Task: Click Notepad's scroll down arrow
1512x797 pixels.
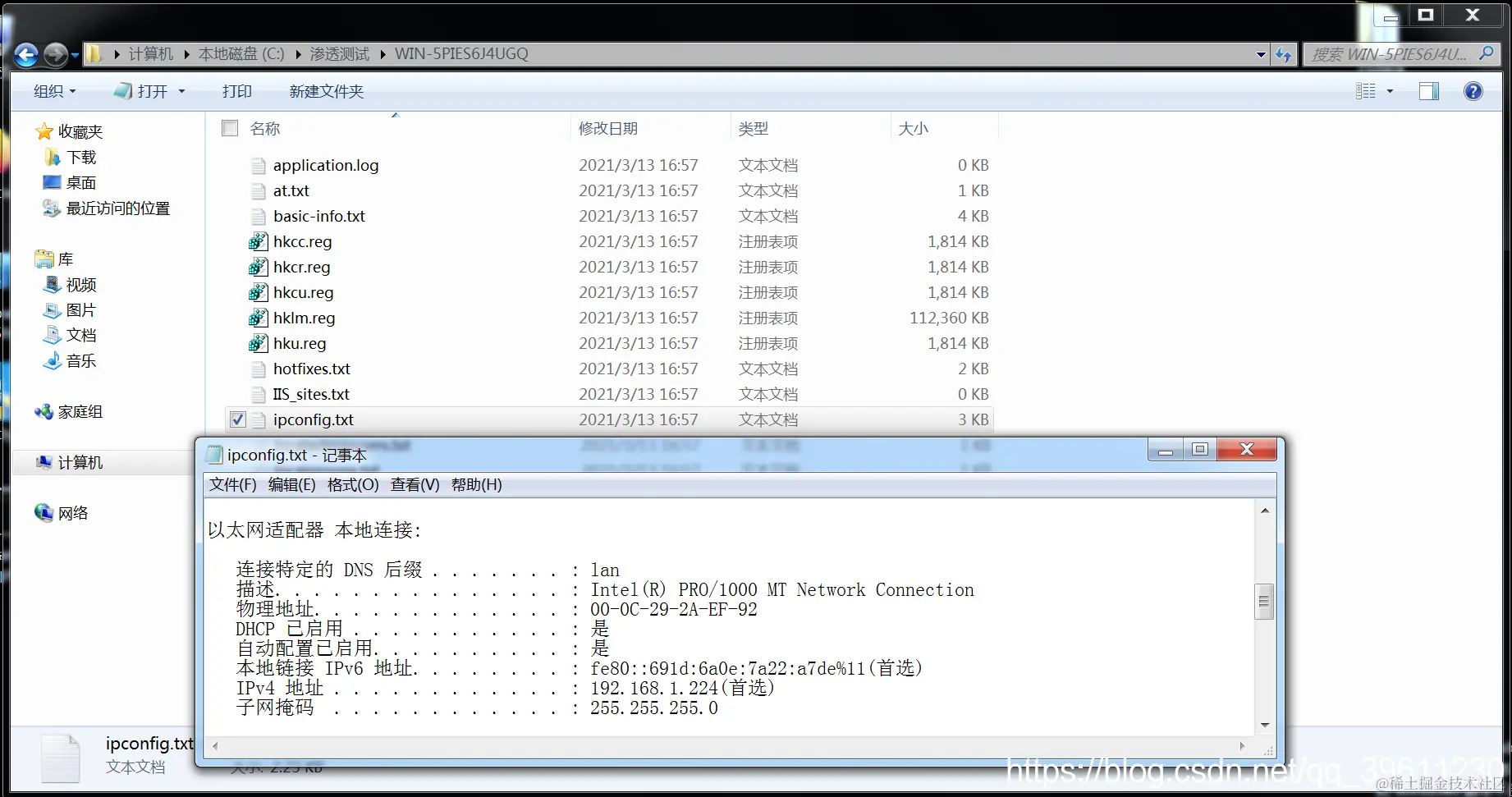Action: [x=1265, y=725]
